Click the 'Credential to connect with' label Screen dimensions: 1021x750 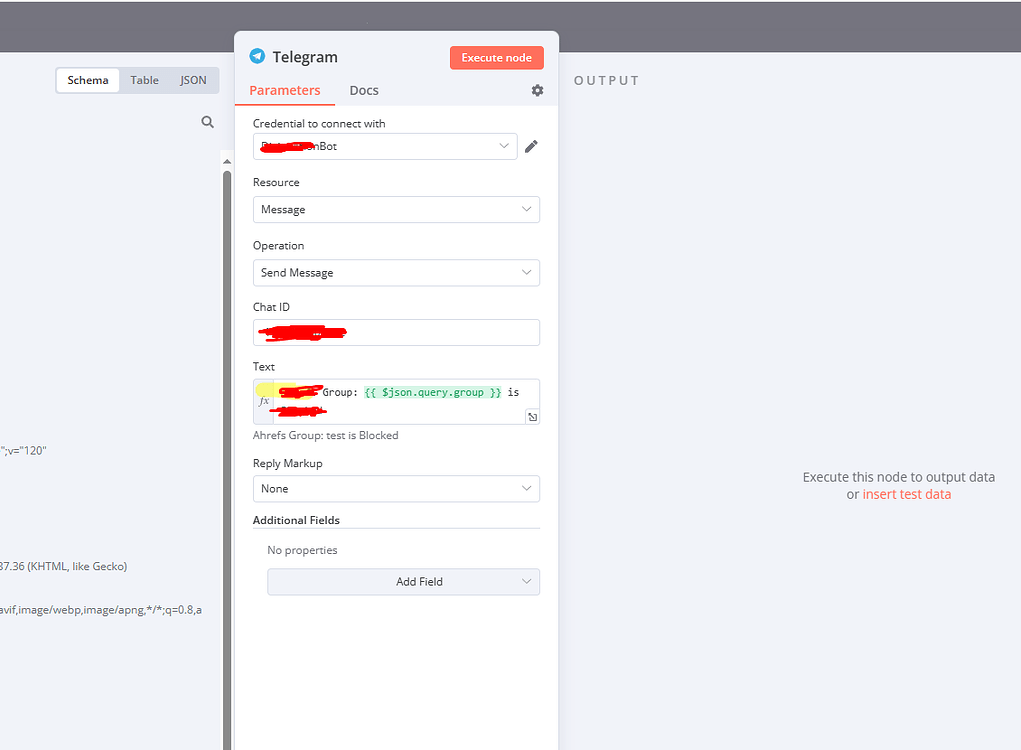point(319,124)
